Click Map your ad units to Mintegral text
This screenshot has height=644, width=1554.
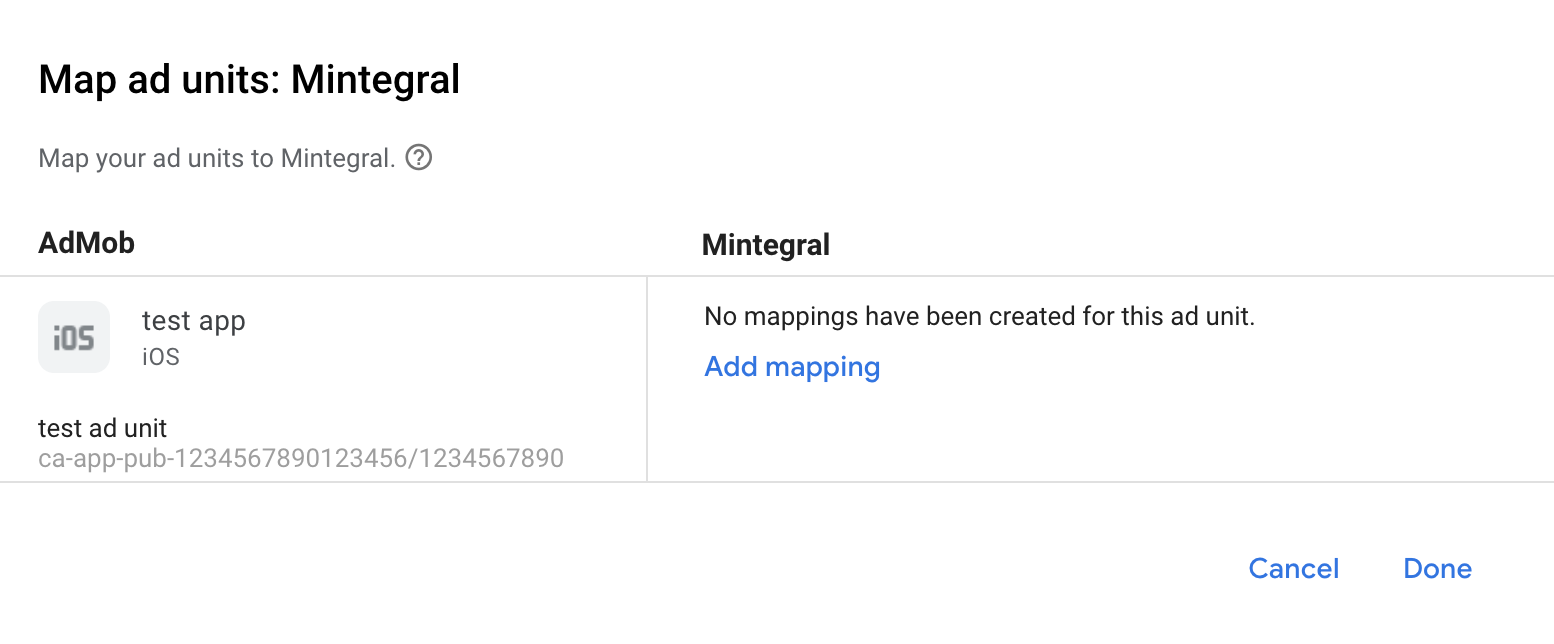click(214, 157)
